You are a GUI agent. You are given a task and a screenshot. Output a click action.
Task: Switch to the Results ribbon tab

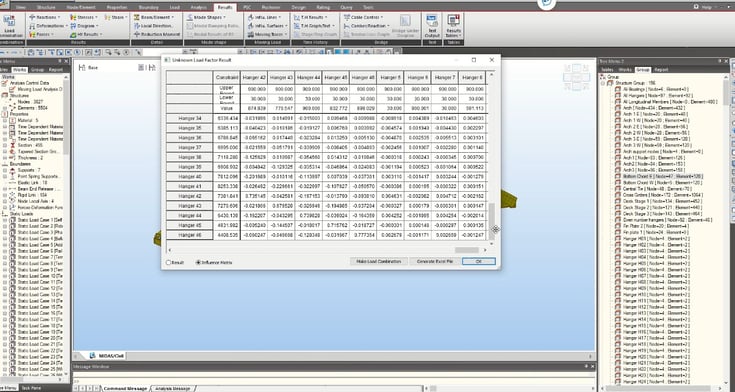tap(225, 8)
